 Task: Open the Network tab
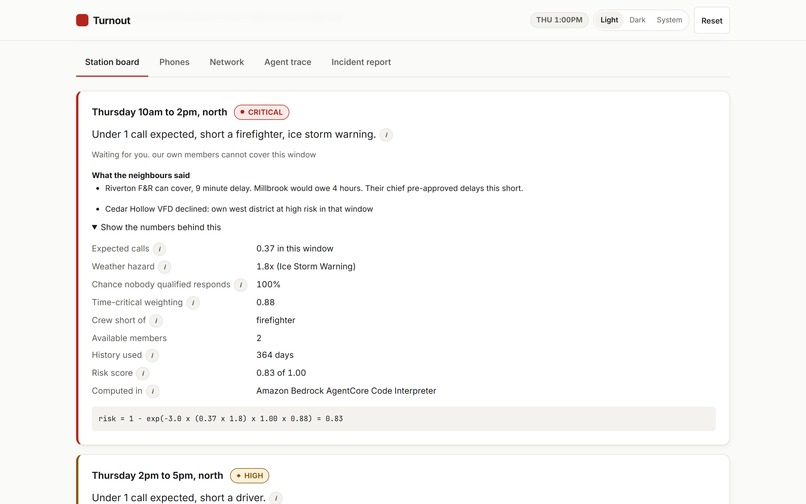click(227, 62)
